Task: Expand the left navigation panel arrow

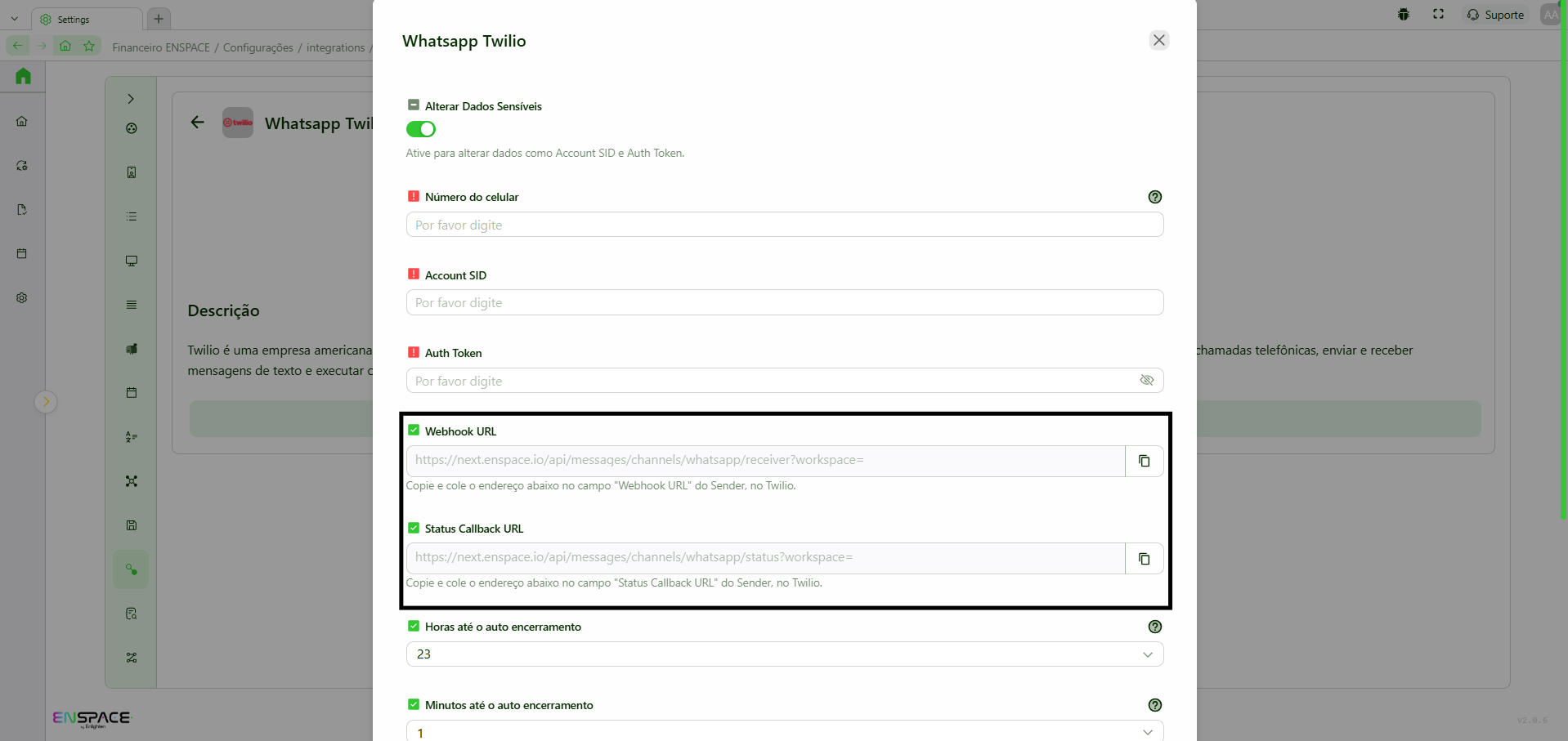Action: (x=46, y=401)
